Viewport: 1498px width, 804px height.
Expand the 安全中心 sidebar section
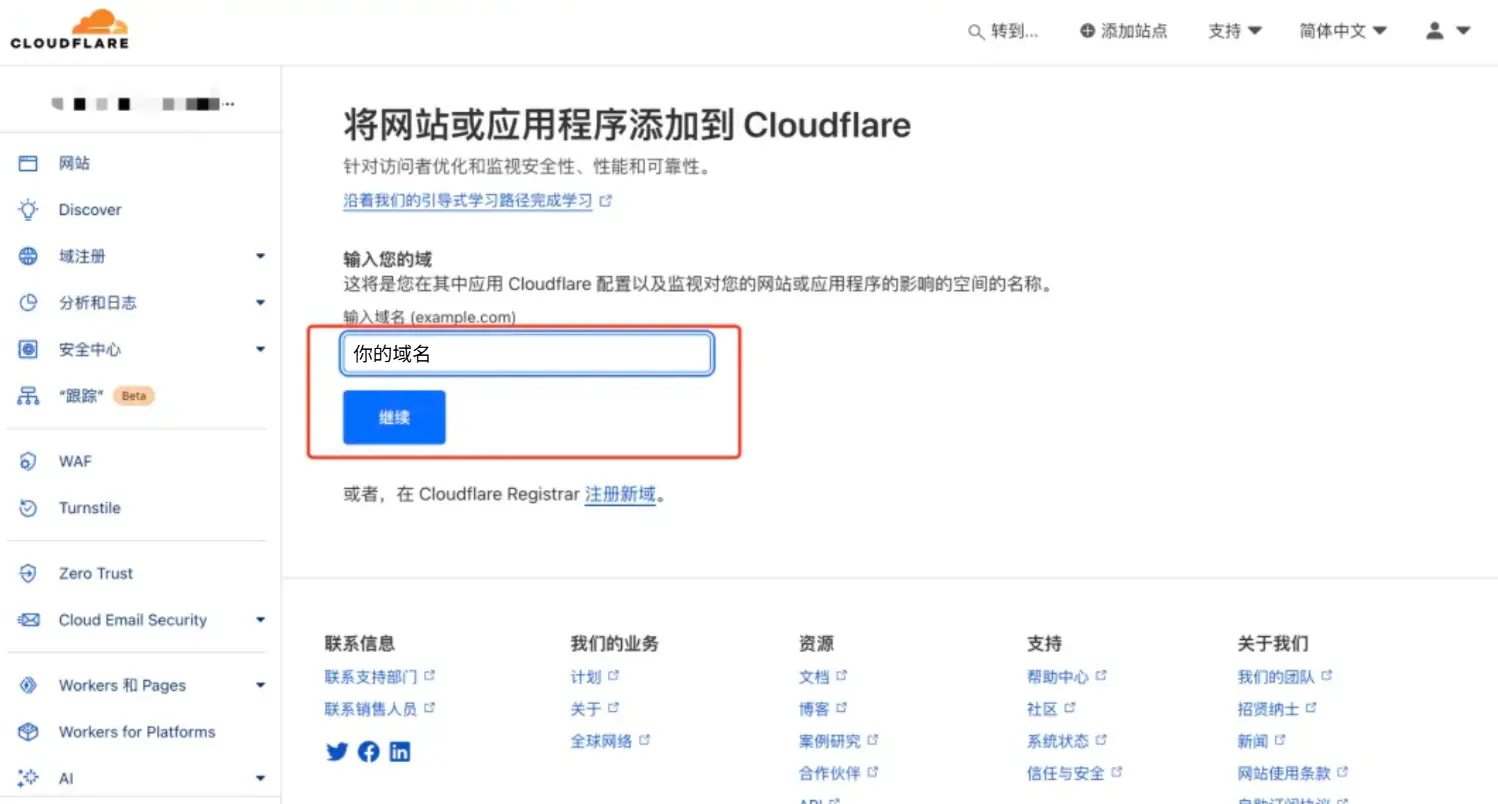point(260,350)
